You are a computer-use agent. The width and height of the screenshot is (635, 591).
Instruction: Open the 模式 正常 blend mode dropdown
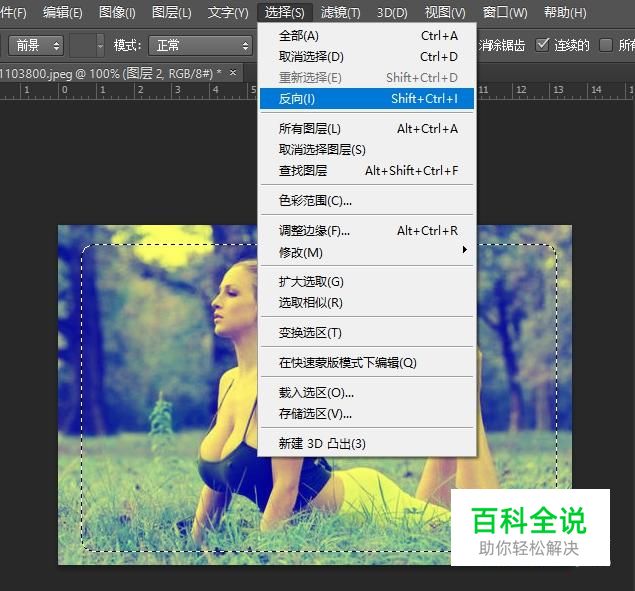point(200,45)
